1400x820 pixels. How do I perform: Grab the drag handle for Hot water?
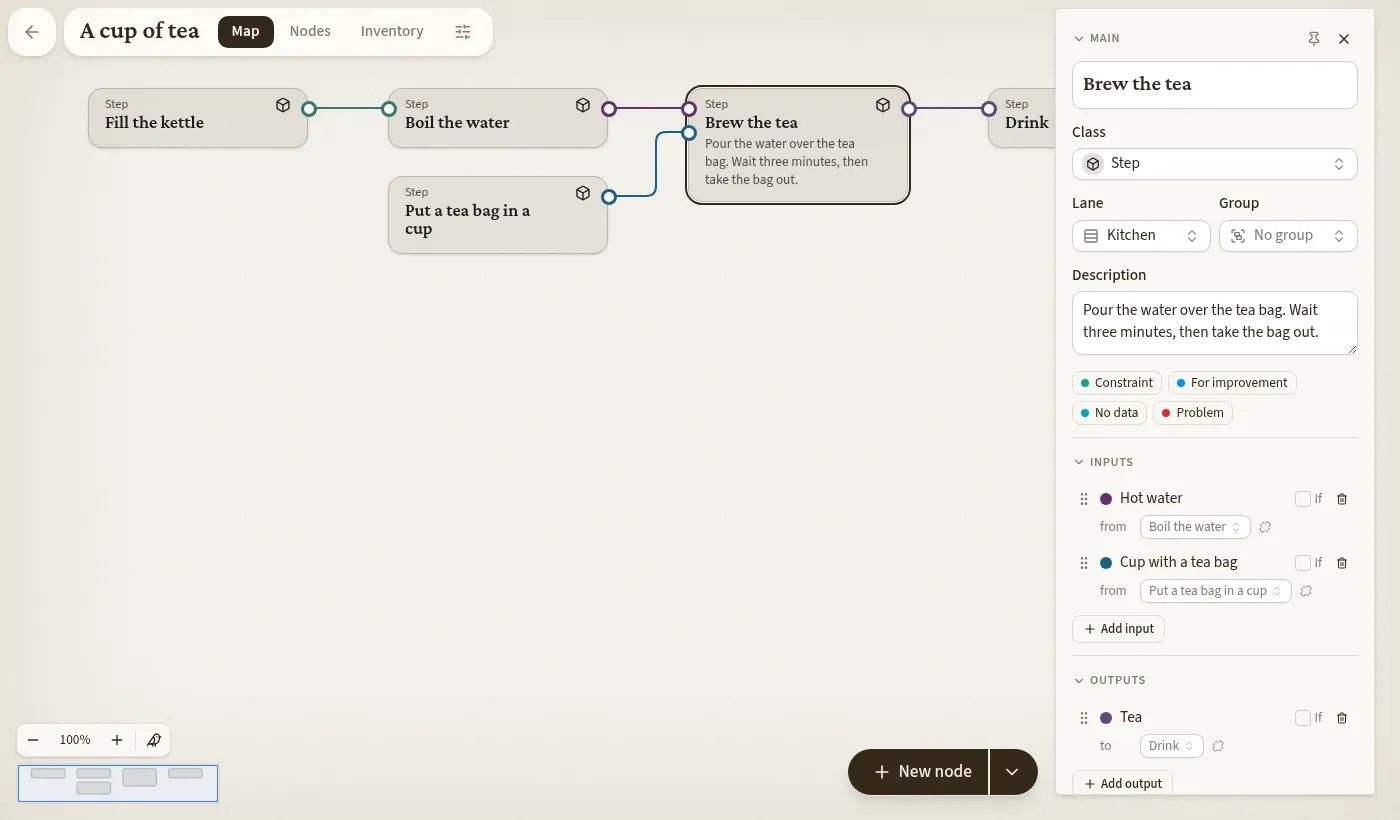tap(1083, 499)
